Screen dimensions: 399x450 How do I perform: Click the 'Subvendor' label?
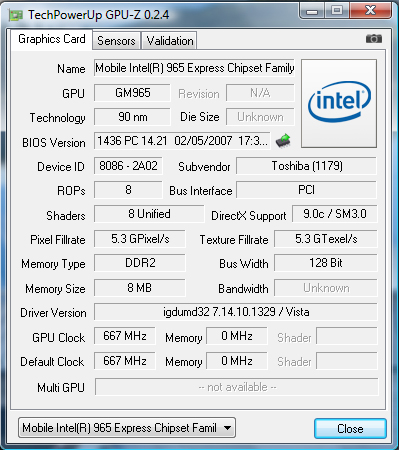[204, 167]
